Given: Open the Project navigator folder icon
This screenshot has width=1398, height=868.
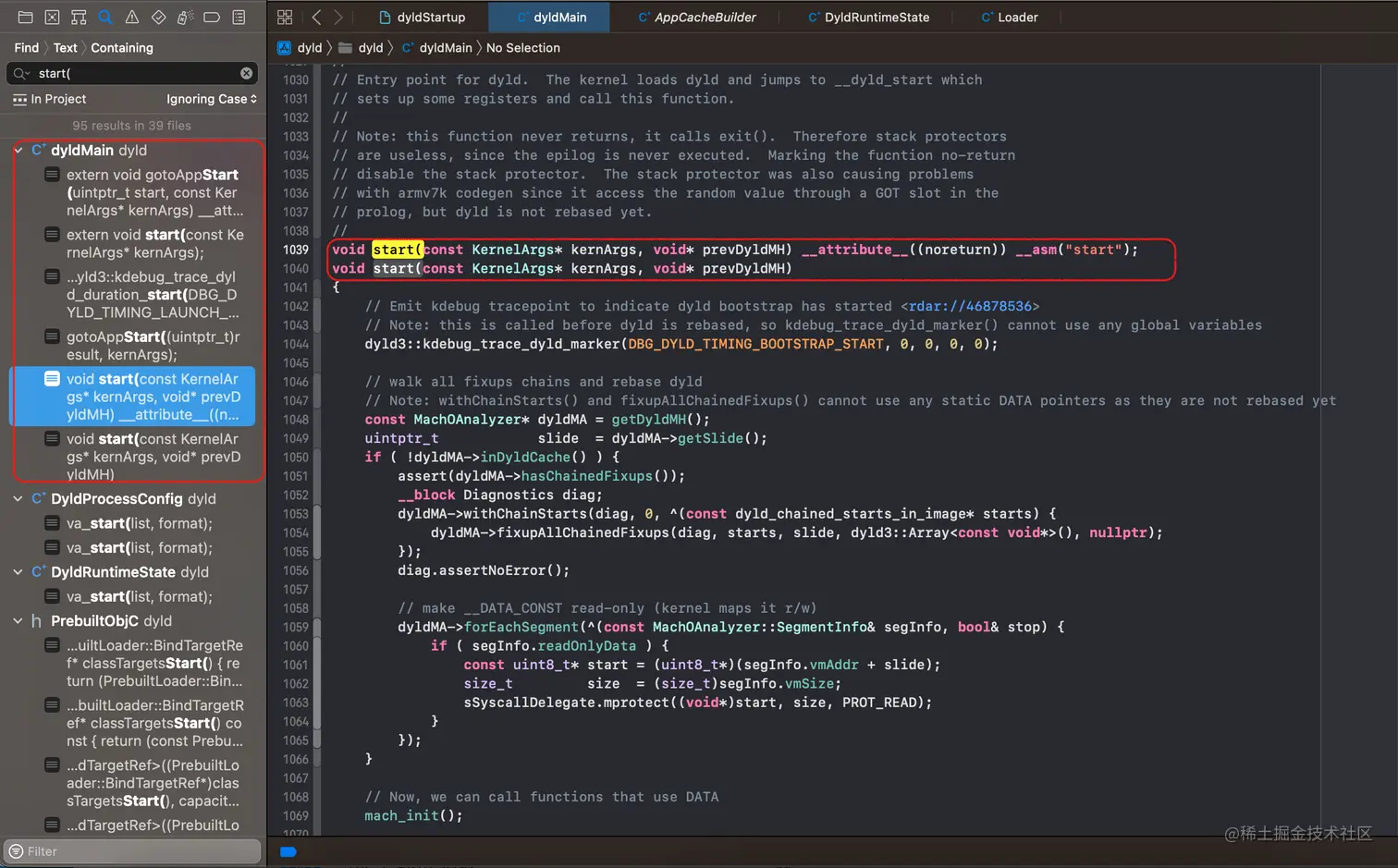Looking at the screenshot, I should click(25, 17).
